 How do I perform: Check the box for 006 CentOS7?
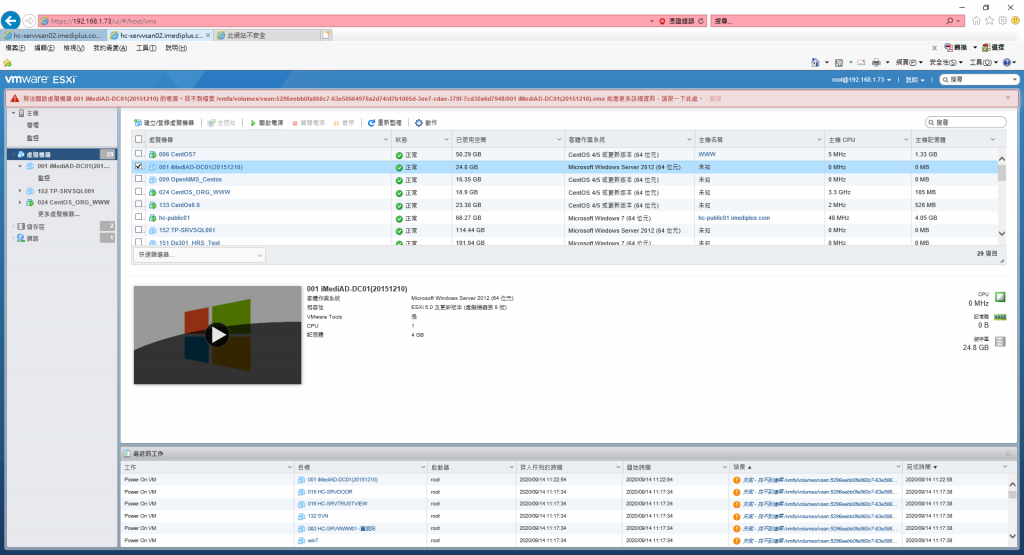pos(138,154)
